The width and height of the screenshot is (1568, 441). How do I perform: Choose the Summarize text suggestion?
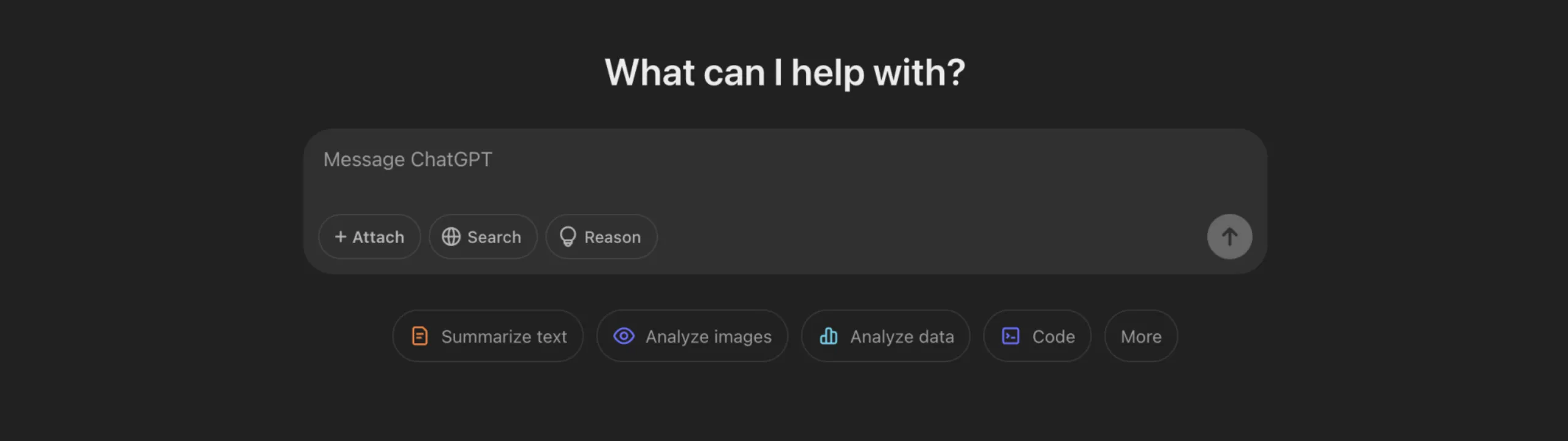(488, 336)
